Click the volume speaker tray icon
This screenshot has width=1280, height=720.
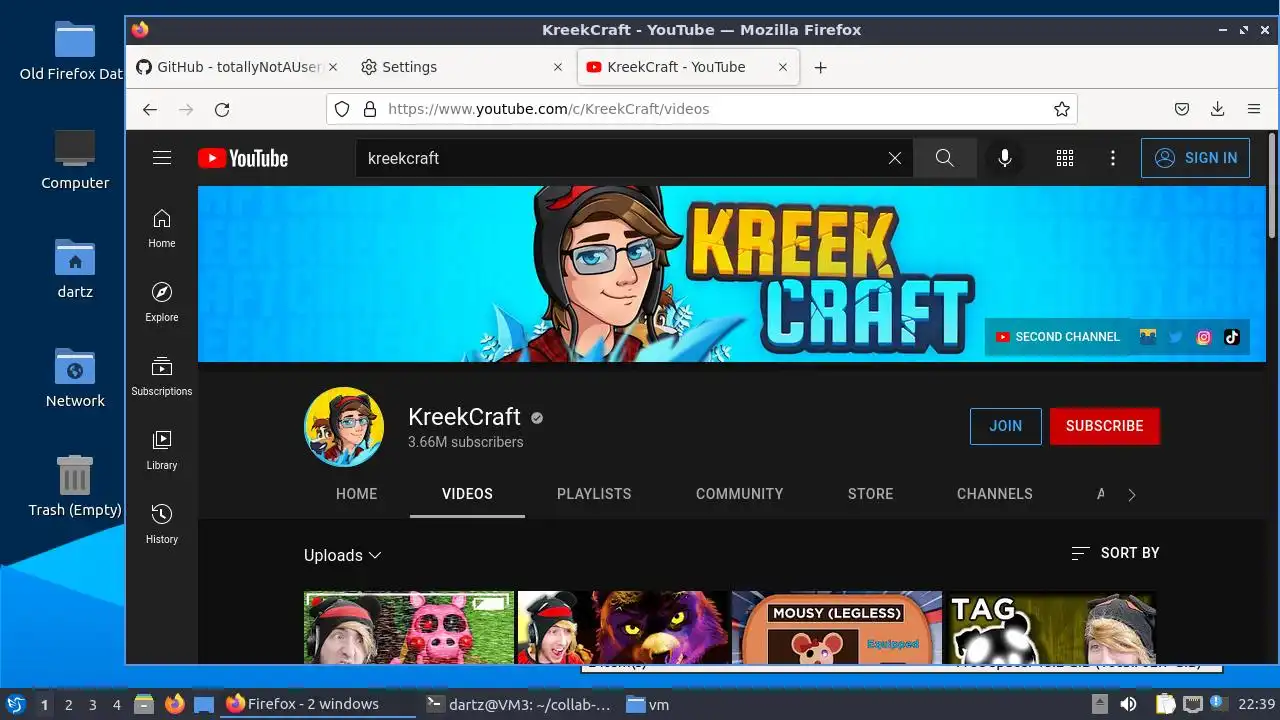point(1128,704)
